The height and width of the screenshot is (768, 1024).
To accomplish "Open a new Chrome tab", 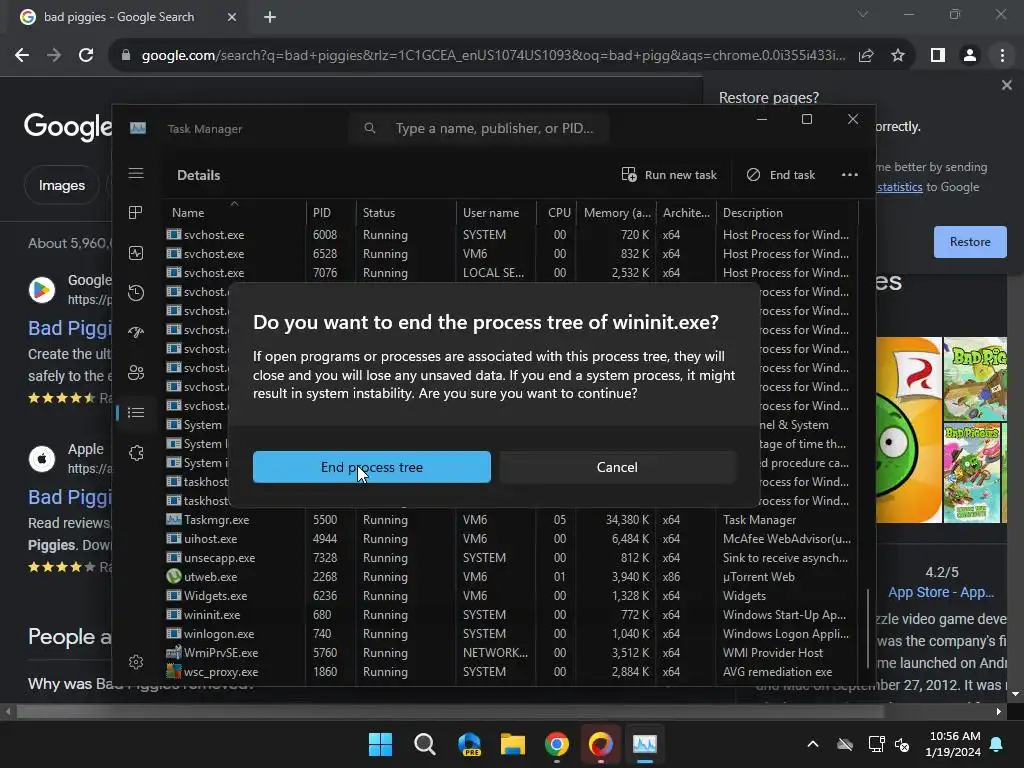I will [x=270, y=17].
